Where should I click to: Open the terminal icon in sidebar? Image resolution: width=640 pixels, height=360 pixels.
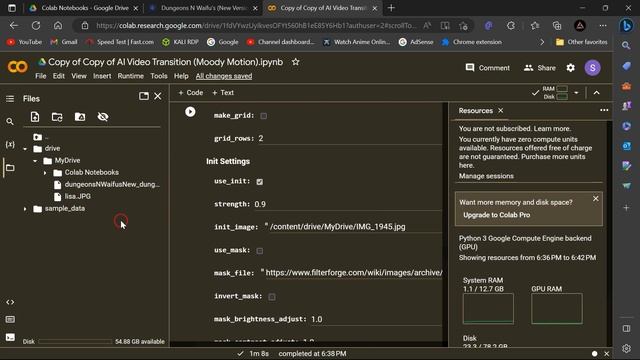coord(10,337)
